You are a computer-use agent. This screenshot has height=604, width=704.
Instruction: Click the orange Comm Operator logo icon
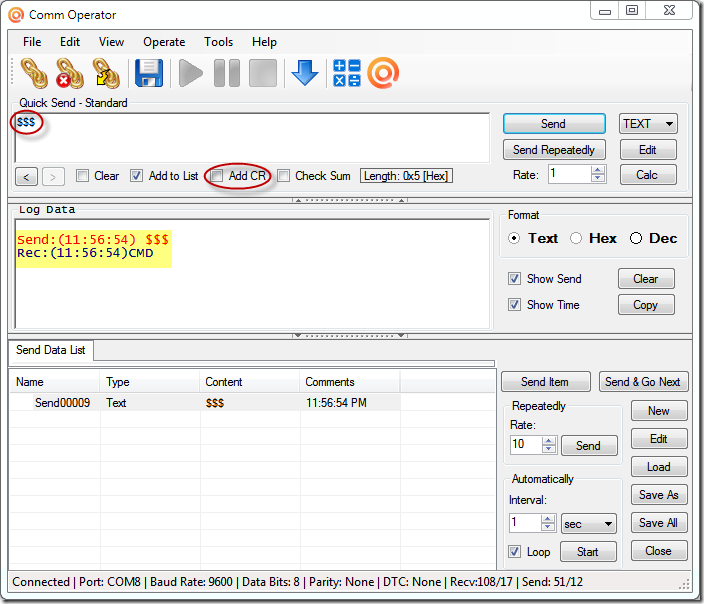coord(383,73)
